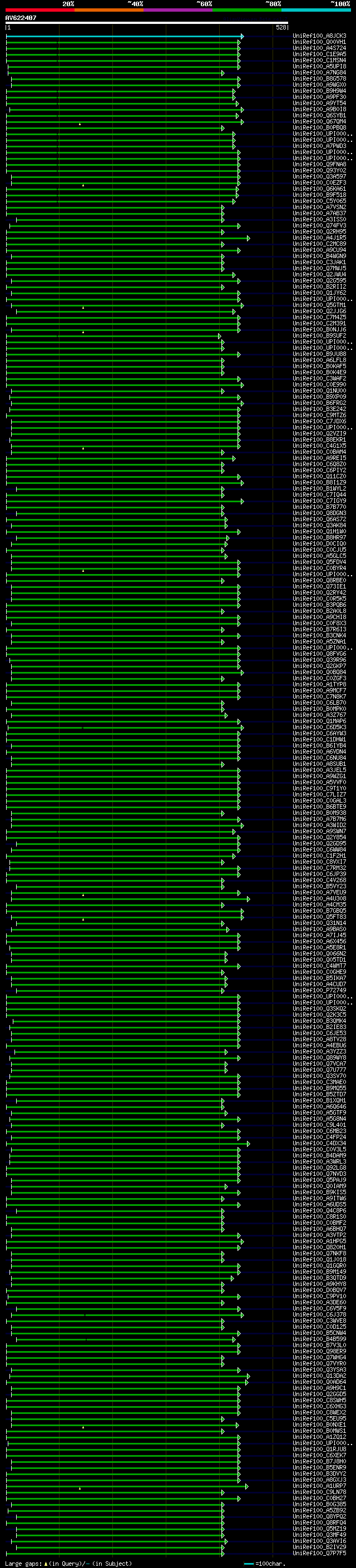The height and width of the screenshot is (1568, 356).
Task: Open hit UniRef100_A5UPI8
Action: [x=319, y=66]
